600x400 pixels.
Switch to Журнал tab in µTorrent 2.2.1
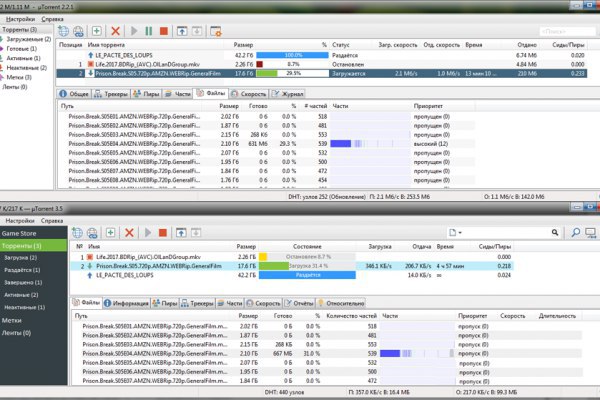[288, 93]
